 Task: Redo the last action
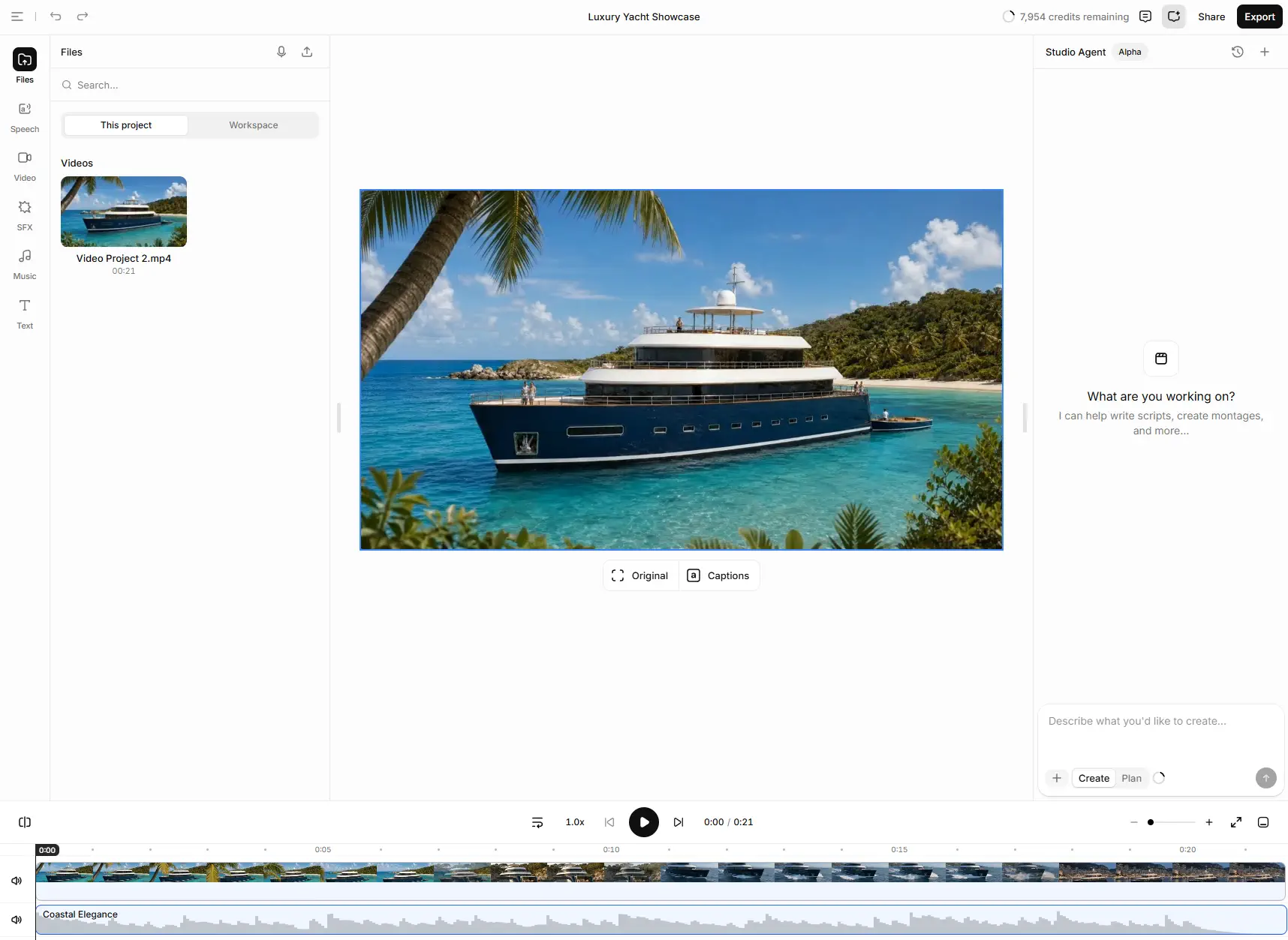click(83, 17)
